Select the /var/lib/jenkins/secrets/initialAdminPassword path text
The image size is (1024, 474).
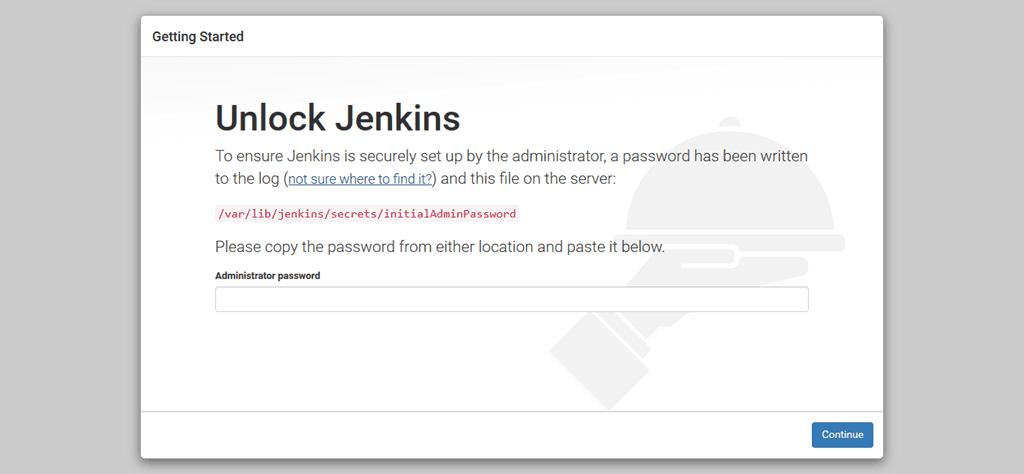[x=366, y=213]
